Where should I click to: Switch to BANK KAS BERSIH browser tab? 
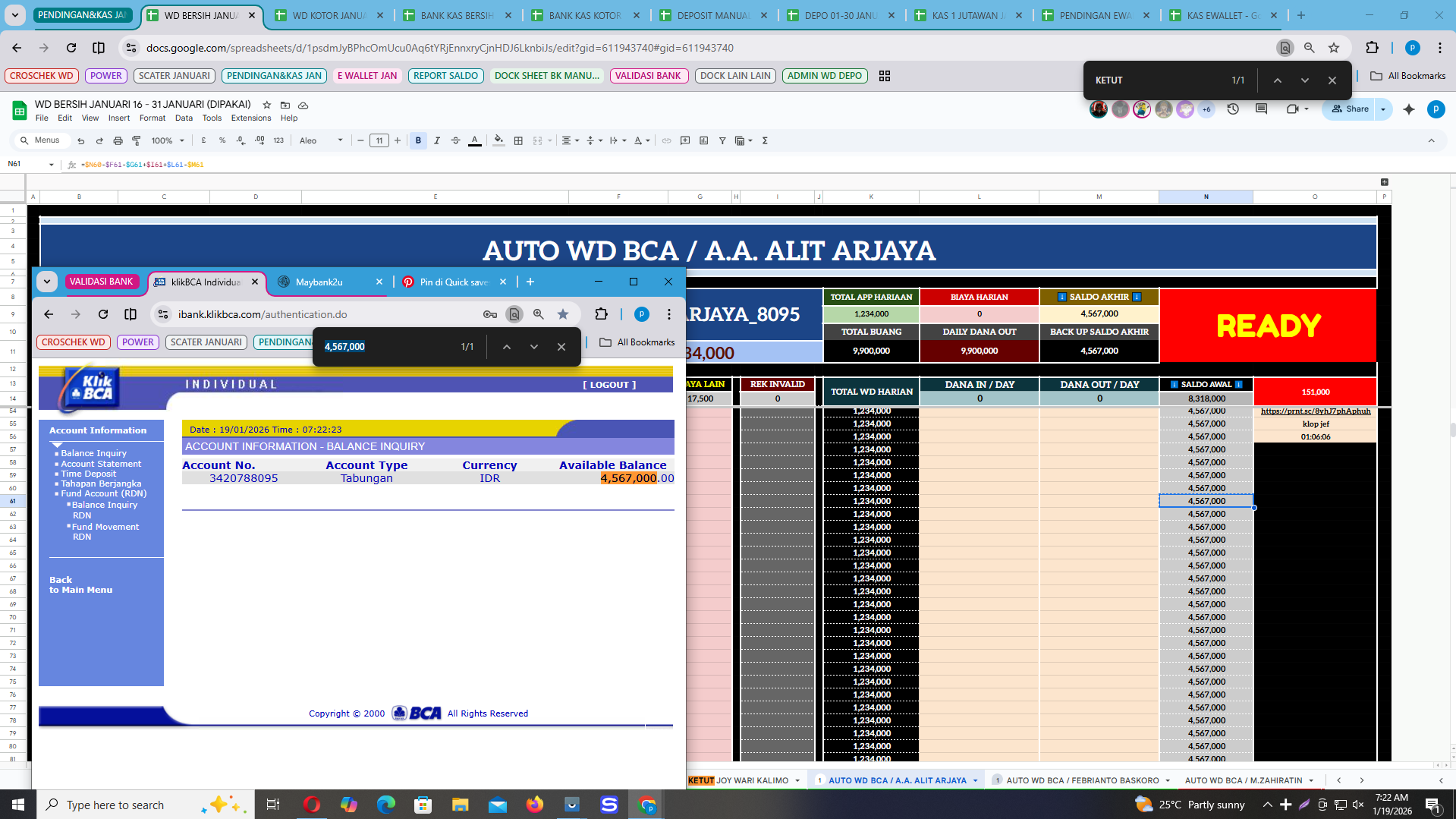(458, 15)
